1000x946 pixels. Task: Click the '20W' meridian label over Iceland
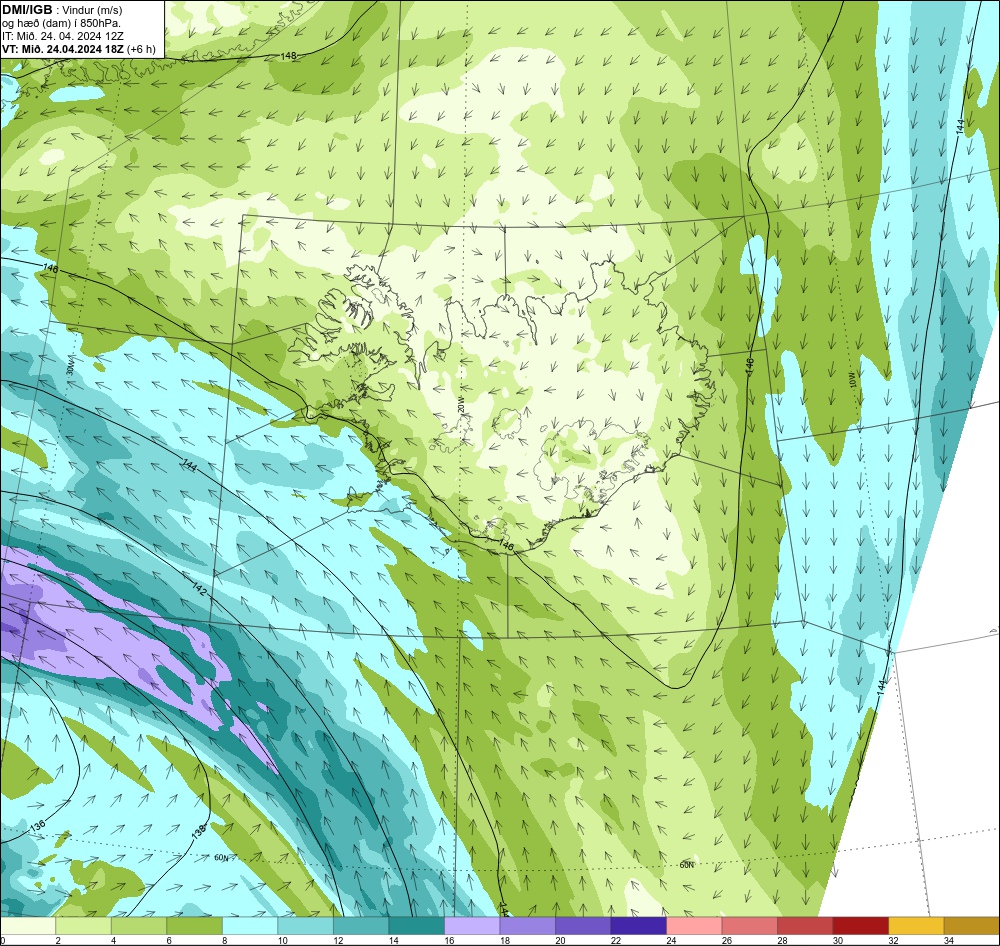(x=461, y=404)
